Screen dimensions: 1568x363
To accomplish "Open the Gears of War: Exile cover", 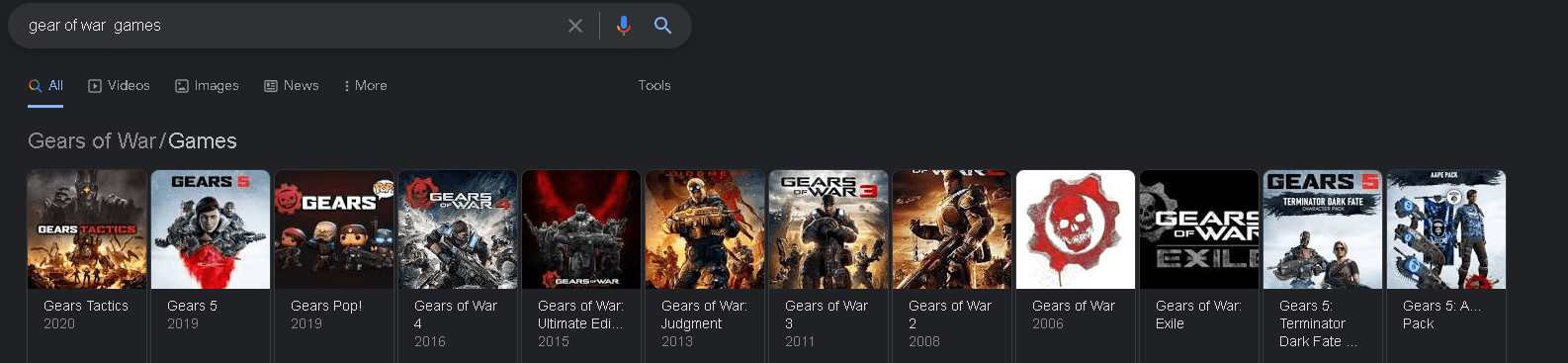I will click(1199, 229).
